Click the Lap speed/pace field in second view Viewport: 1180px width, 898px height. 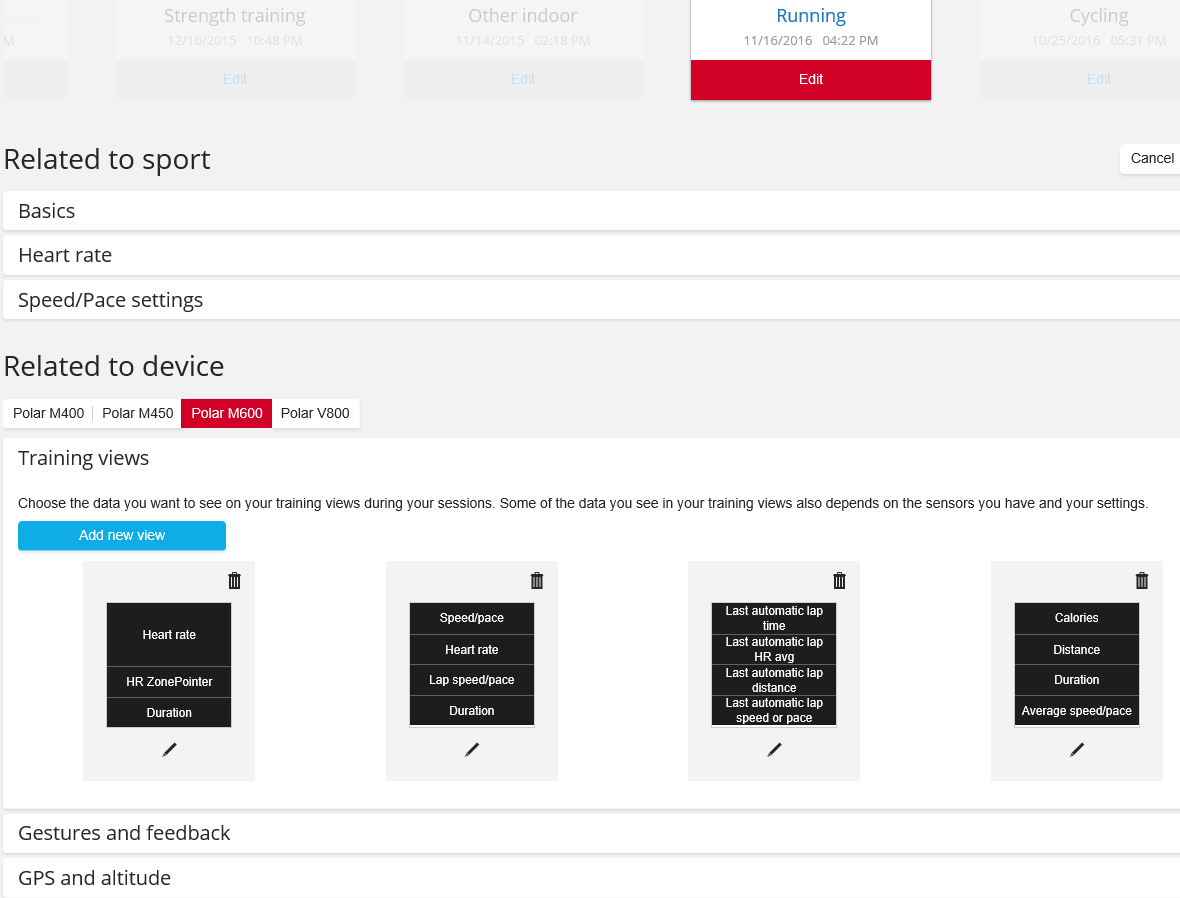[472, 680]
